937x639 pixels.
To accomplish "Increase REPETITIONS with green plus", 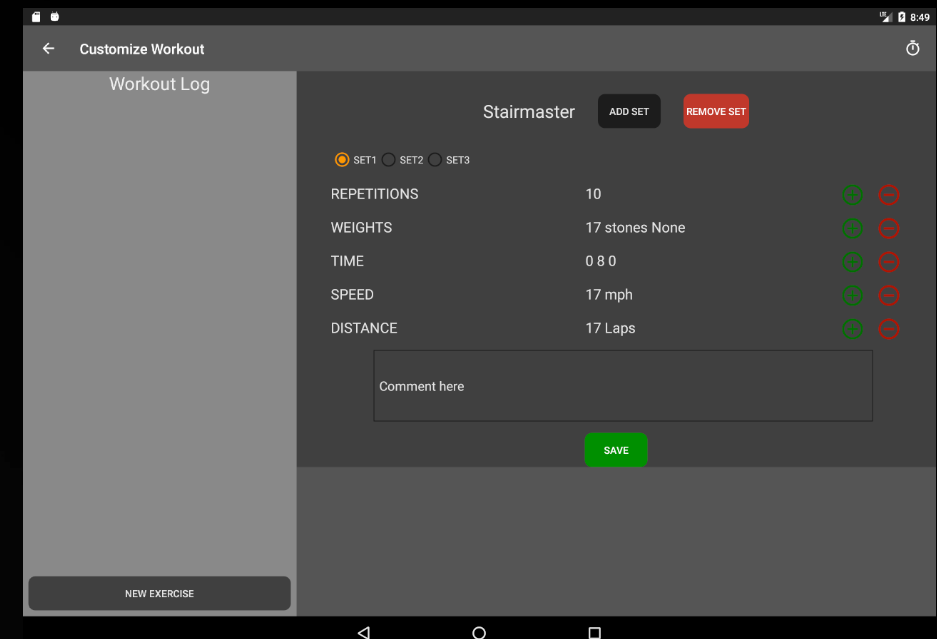I will pyautogui.click(x=852, y=195).
